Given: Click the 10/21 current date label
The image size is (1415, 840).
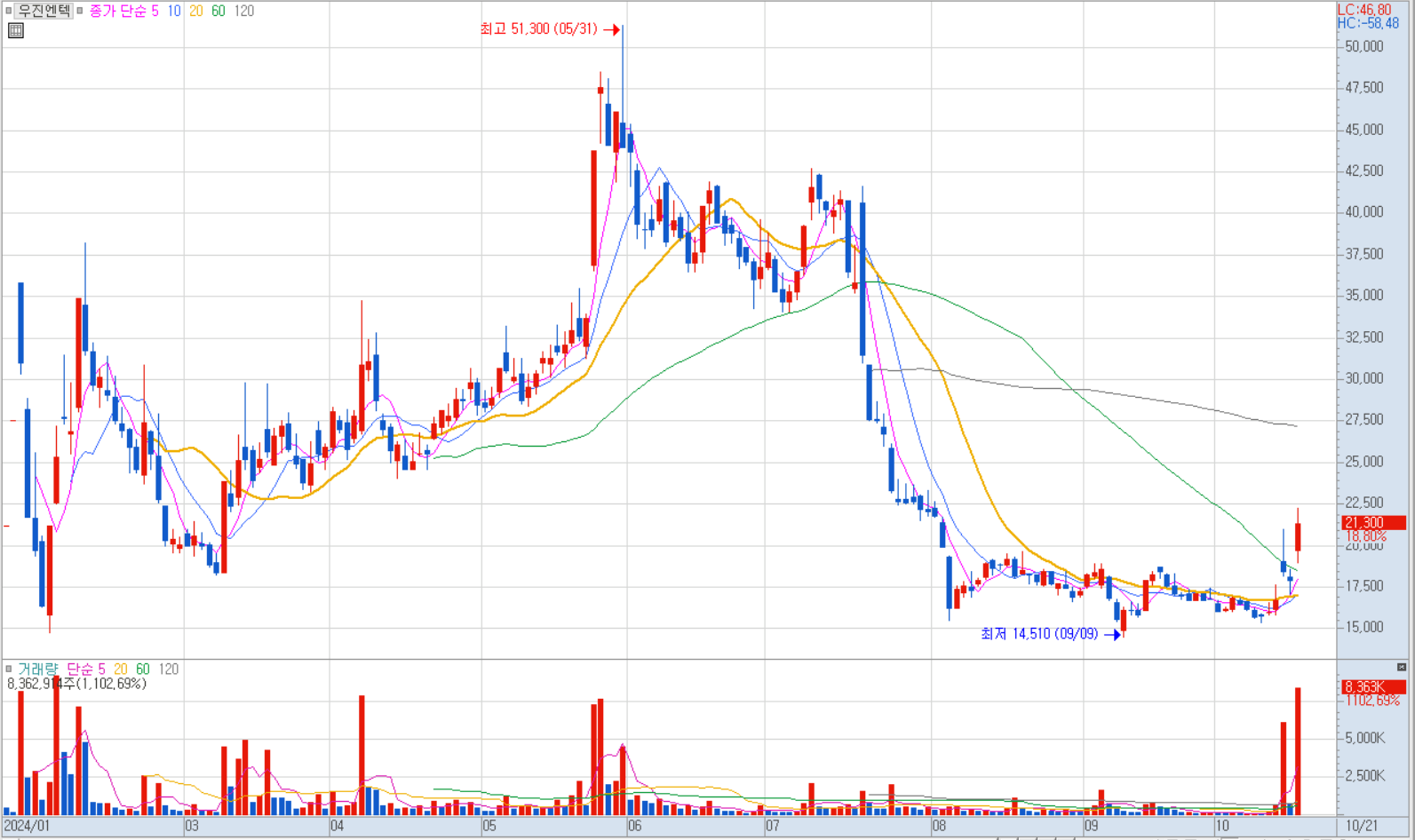Looking at the screenshot, I should point(1361,826).
